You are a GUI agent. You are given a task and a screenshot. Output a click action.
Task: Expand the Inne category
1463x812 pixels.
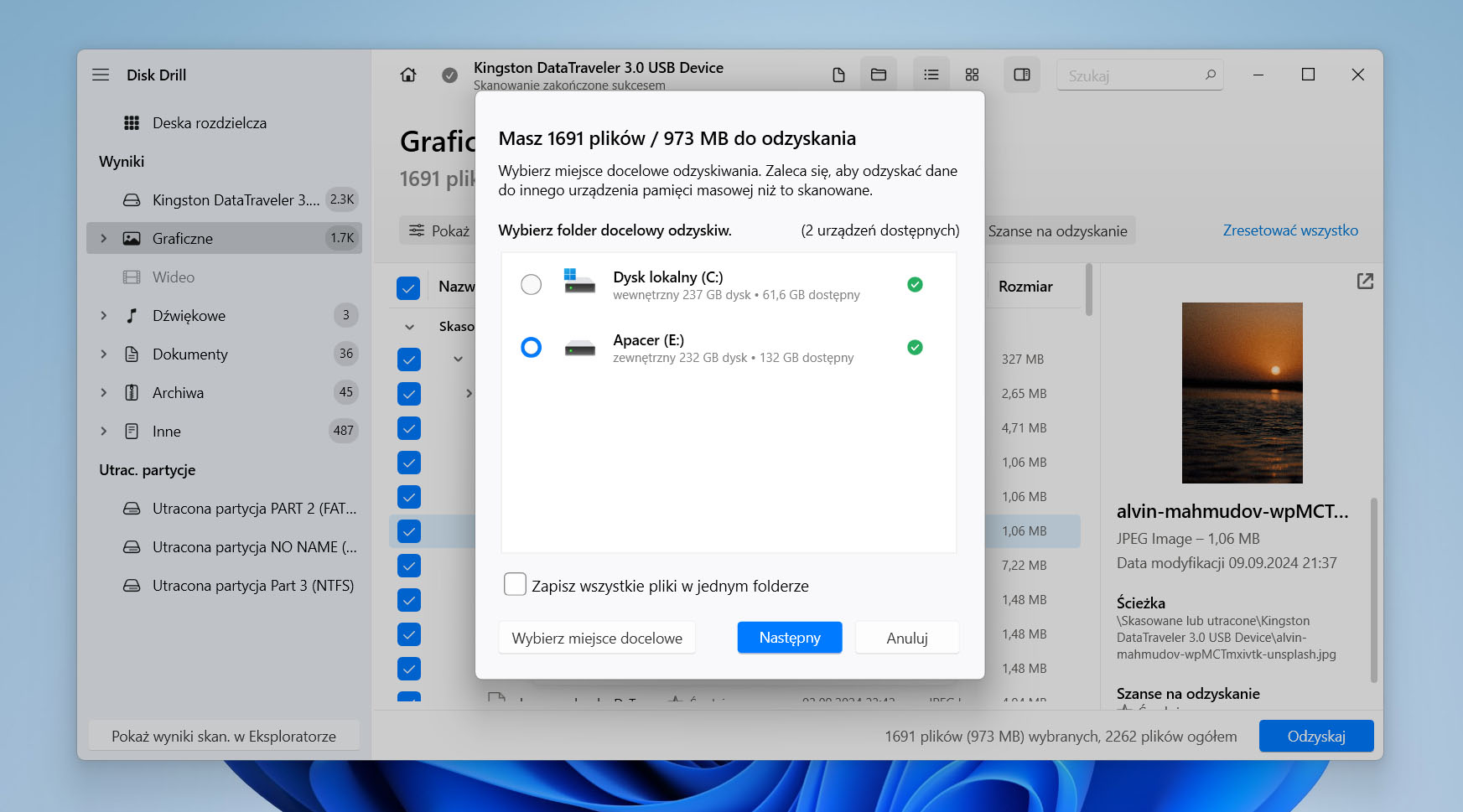[104, 431]
